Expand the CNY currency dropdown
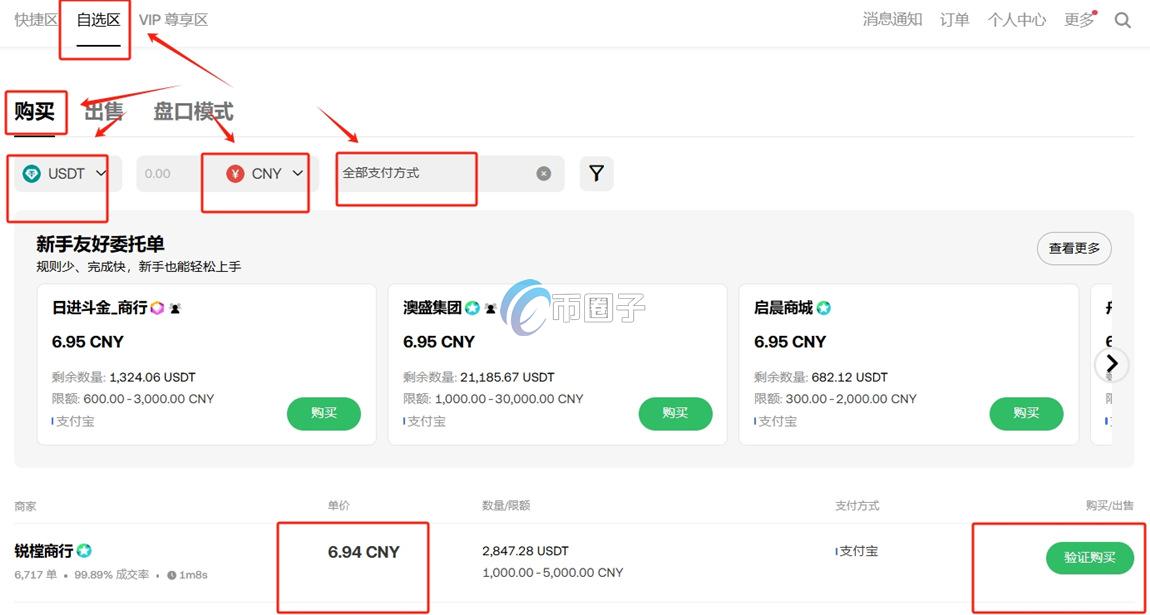 click(298, 173)
